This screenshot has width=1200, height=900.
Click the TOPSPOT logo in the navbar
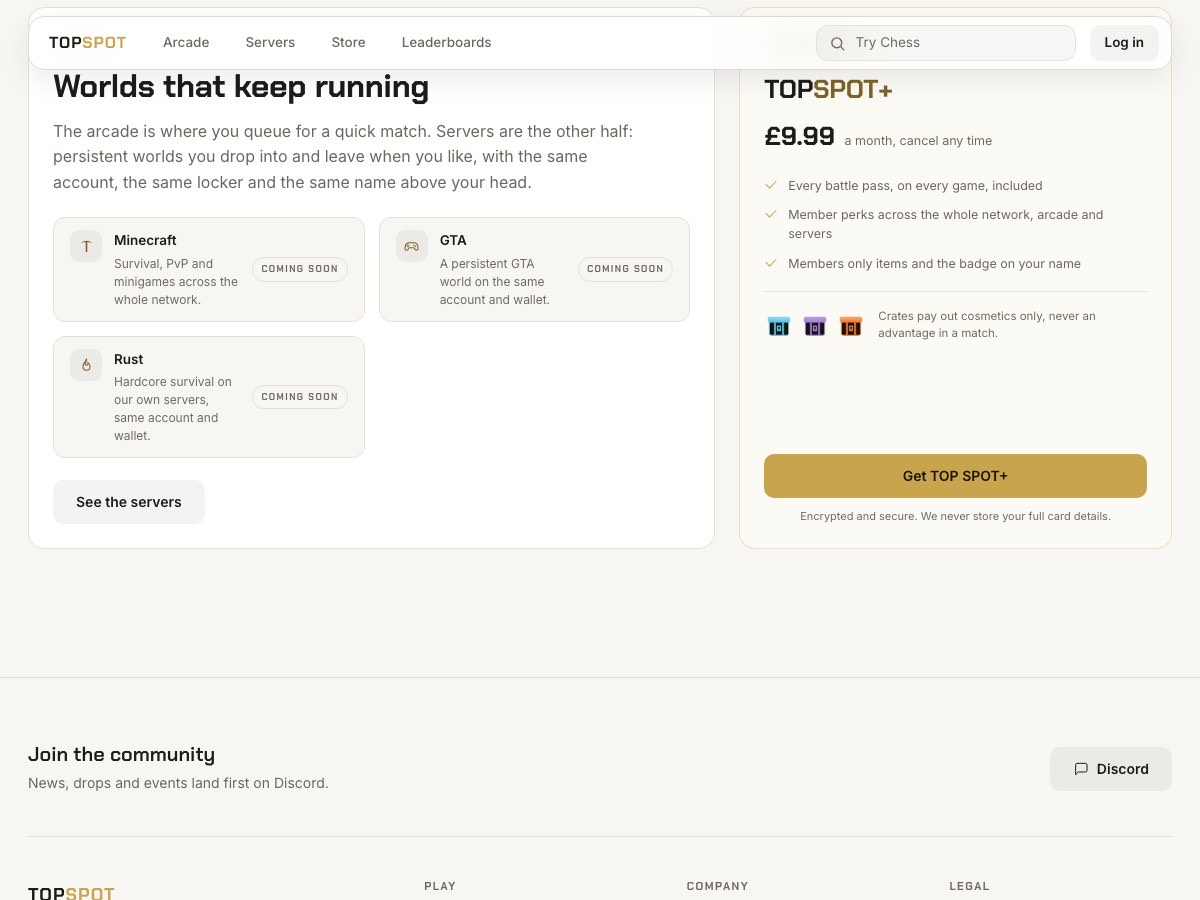coord(87,42)
